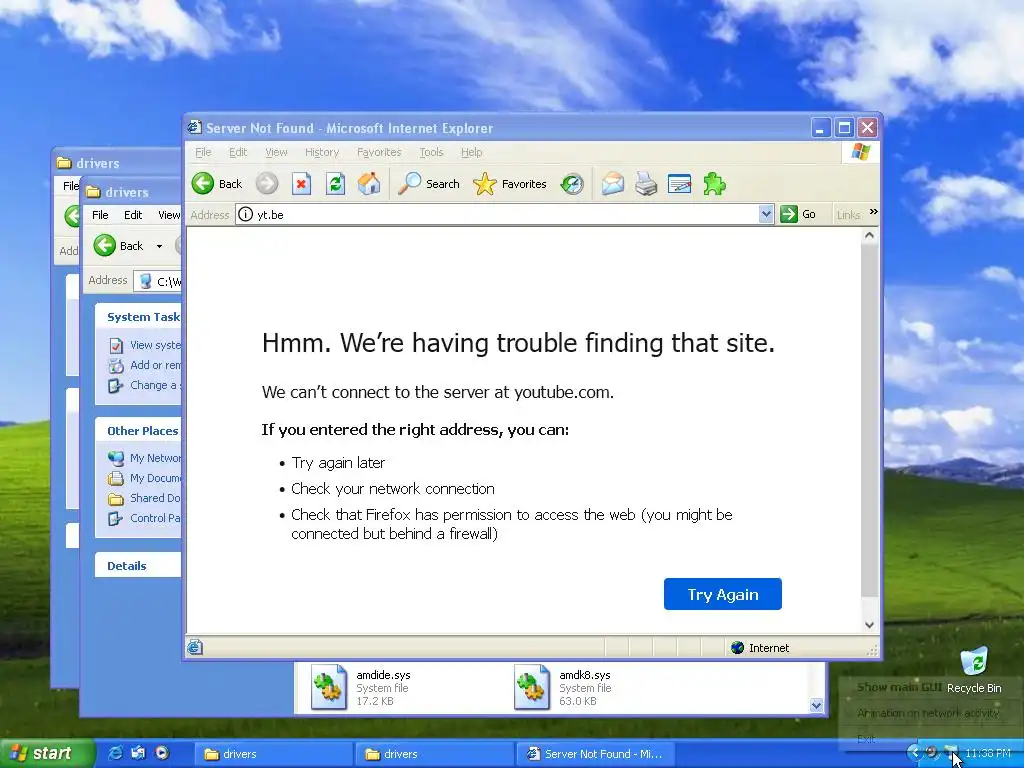The width and height of the screenshot is (1024, 768).
Task: Open My Documents link in Other Places
Action: (x=155, y=478)
